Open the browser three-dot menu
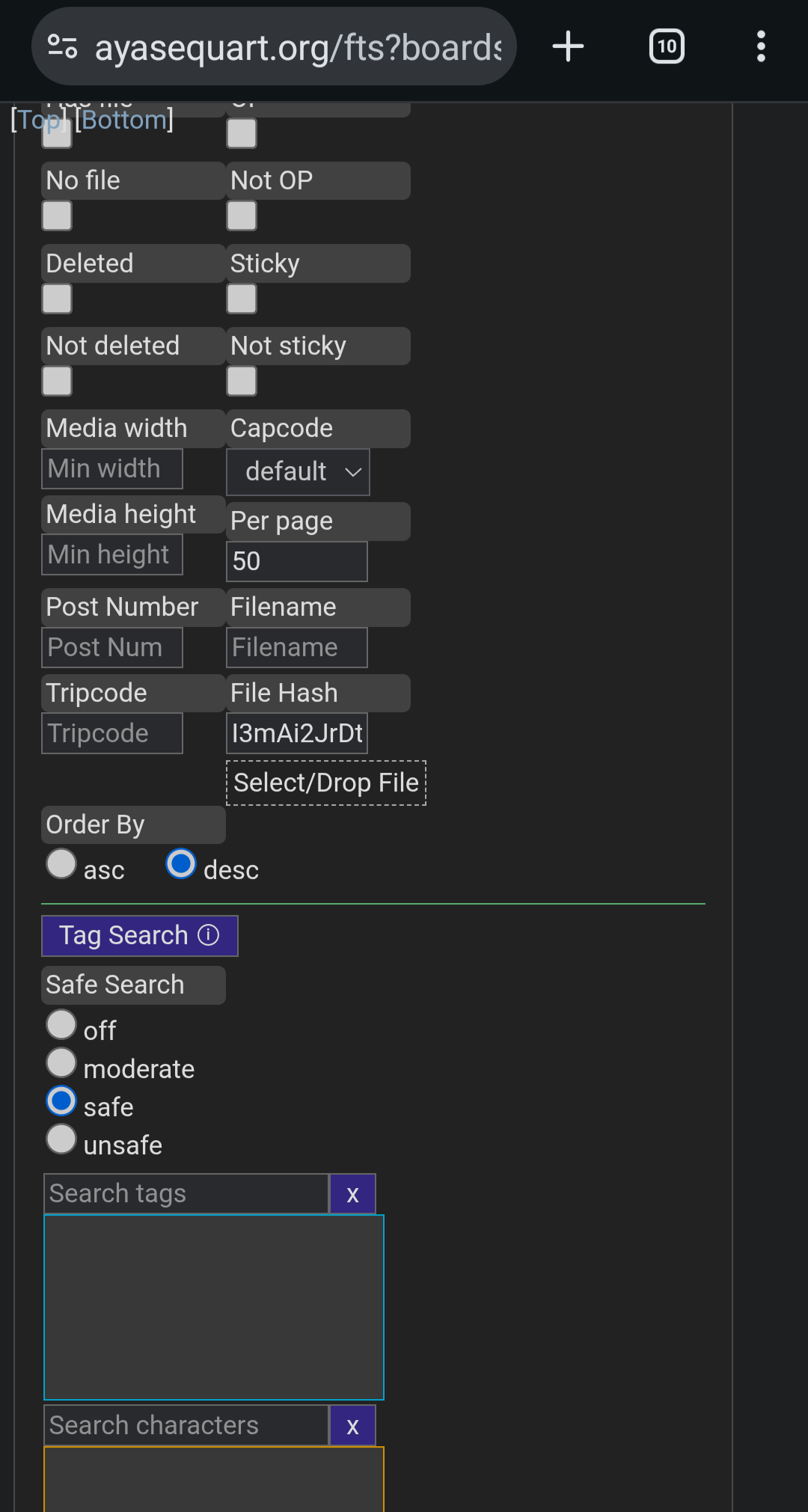Viewport: 808px width, 1512px height. tap(761, 46)
